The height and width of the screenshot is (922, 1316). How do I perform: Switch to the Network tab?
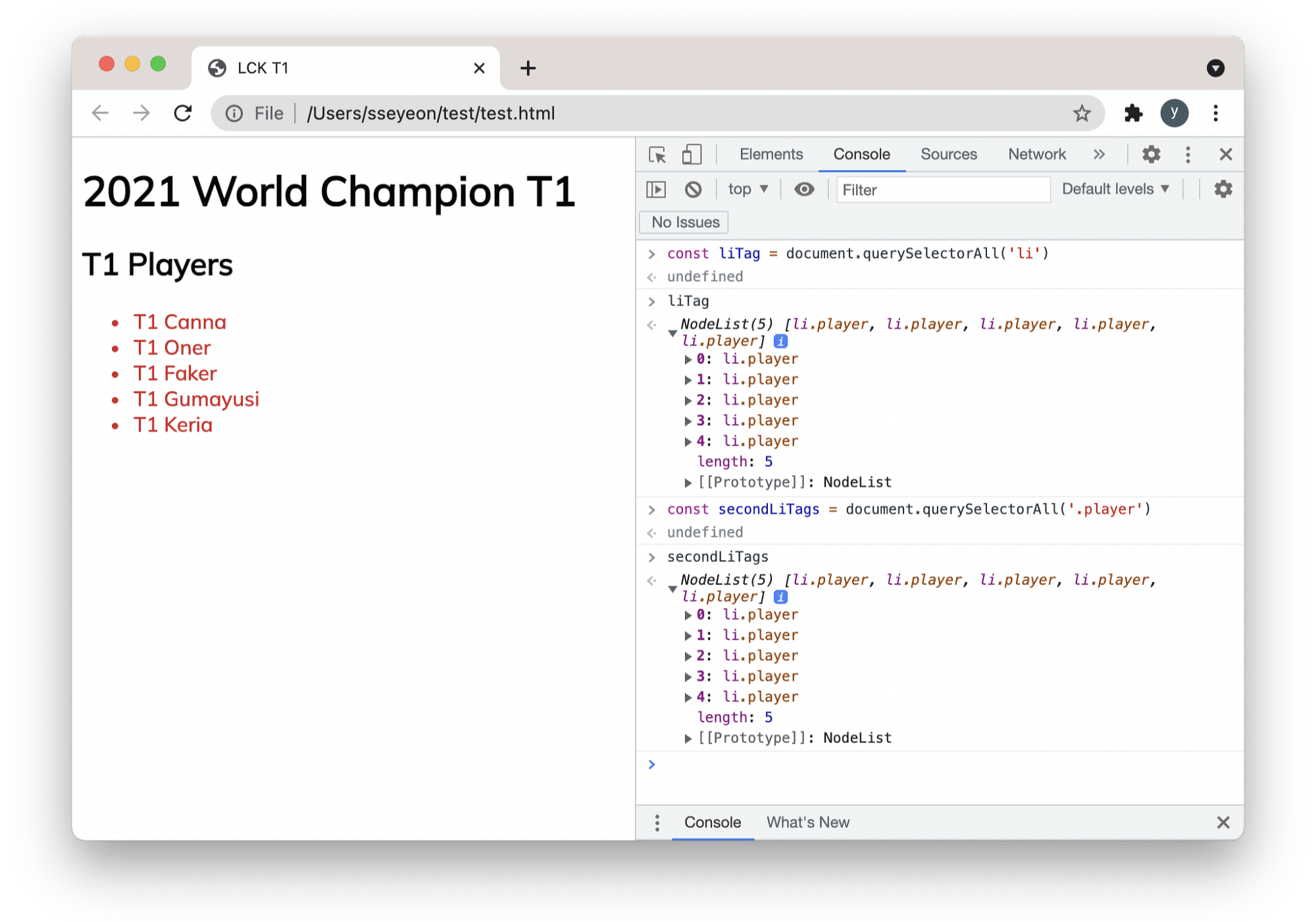pos(1036,155)
